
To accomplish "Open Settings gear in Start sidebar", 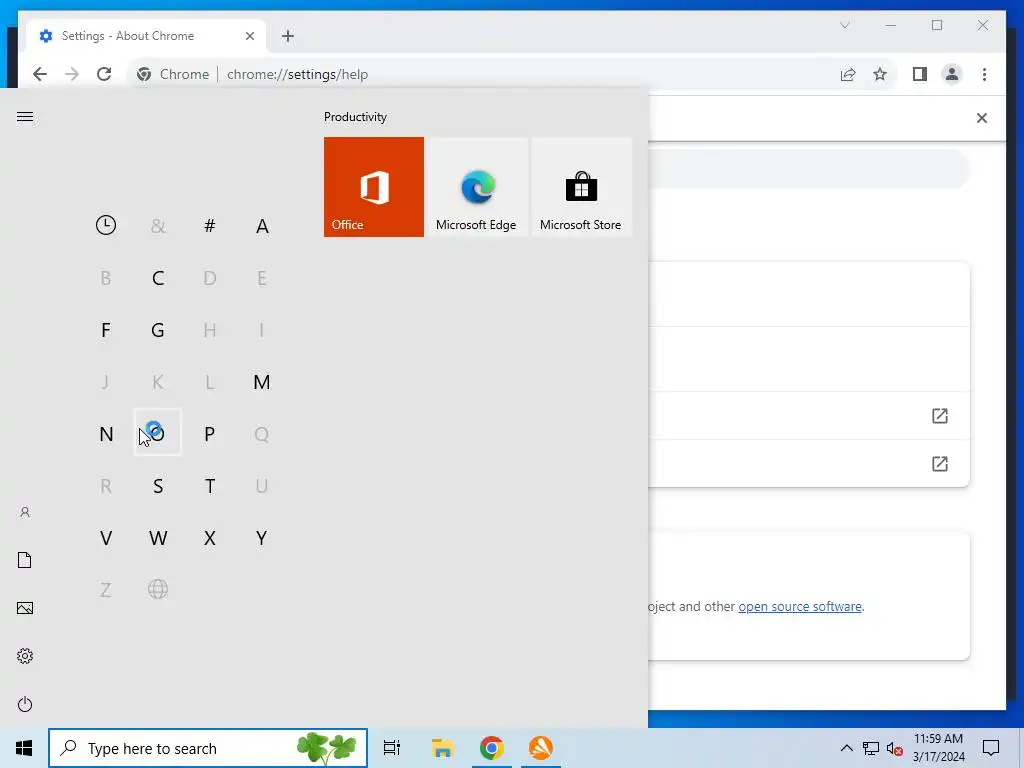I will pyautogui.click(x=25, y=656).
